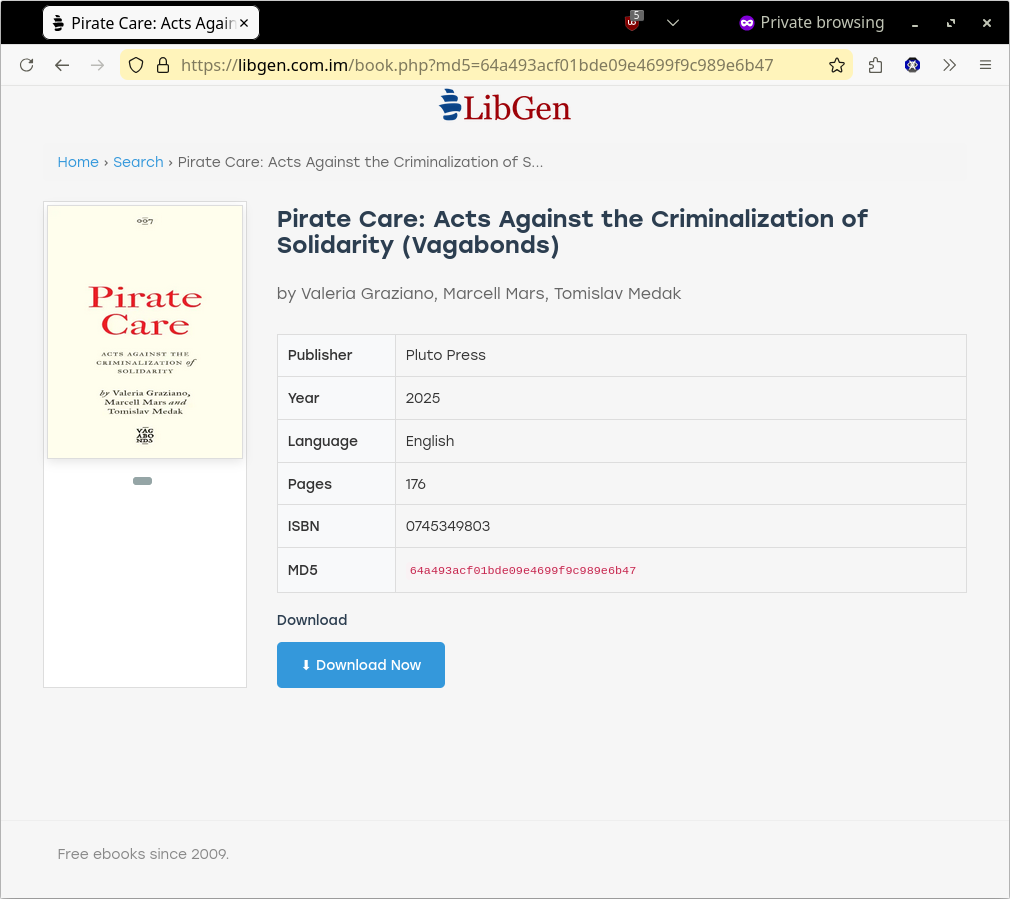Click the Home breadcrumb link
The height and width of the screenshot is (899, 1010).
[x=78, y=162]
